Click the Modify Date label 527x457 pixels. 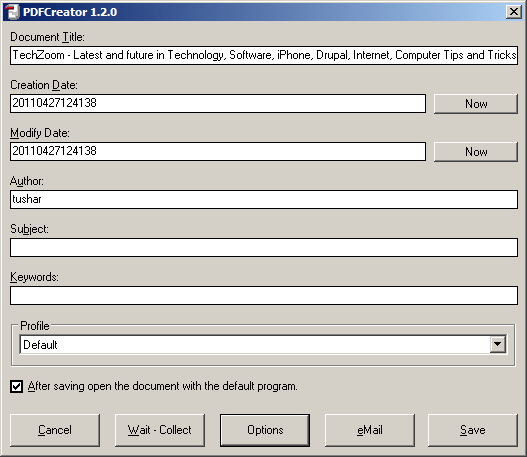coord(40,133)
